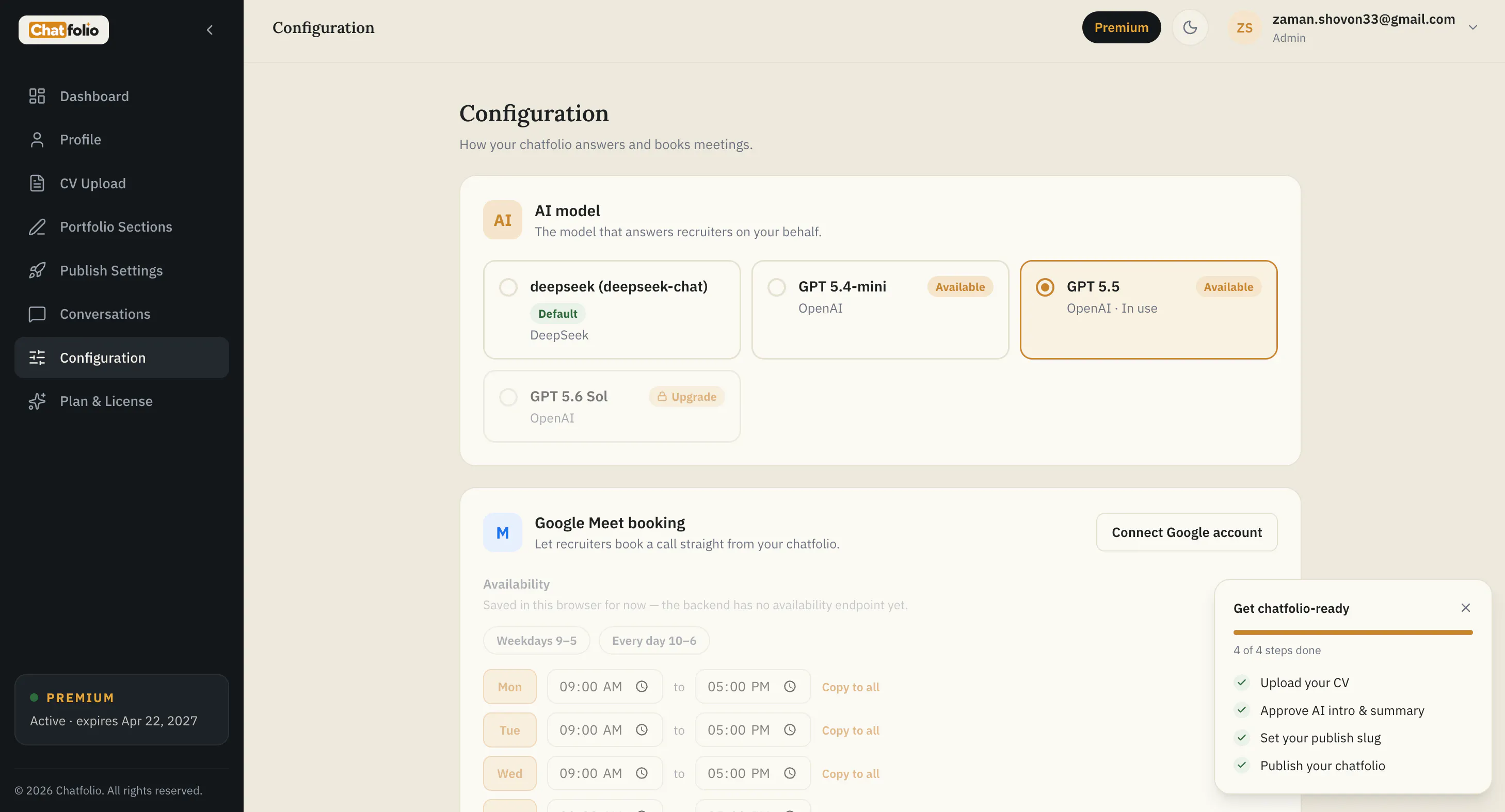1505x812 pixels.
Task: Toggle the Mon day chip
Action: click(x=509, y=687)
